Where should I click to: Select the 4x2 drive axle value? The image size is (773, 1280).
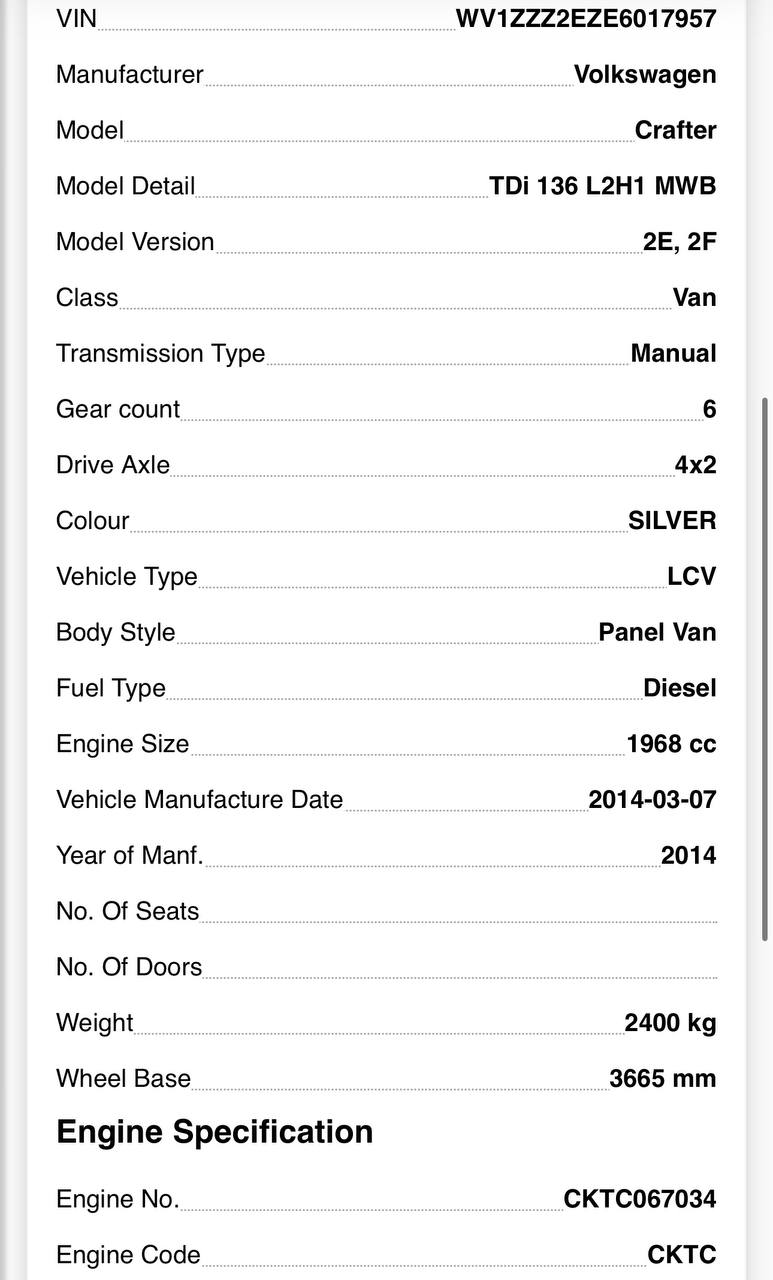[695, 465]
